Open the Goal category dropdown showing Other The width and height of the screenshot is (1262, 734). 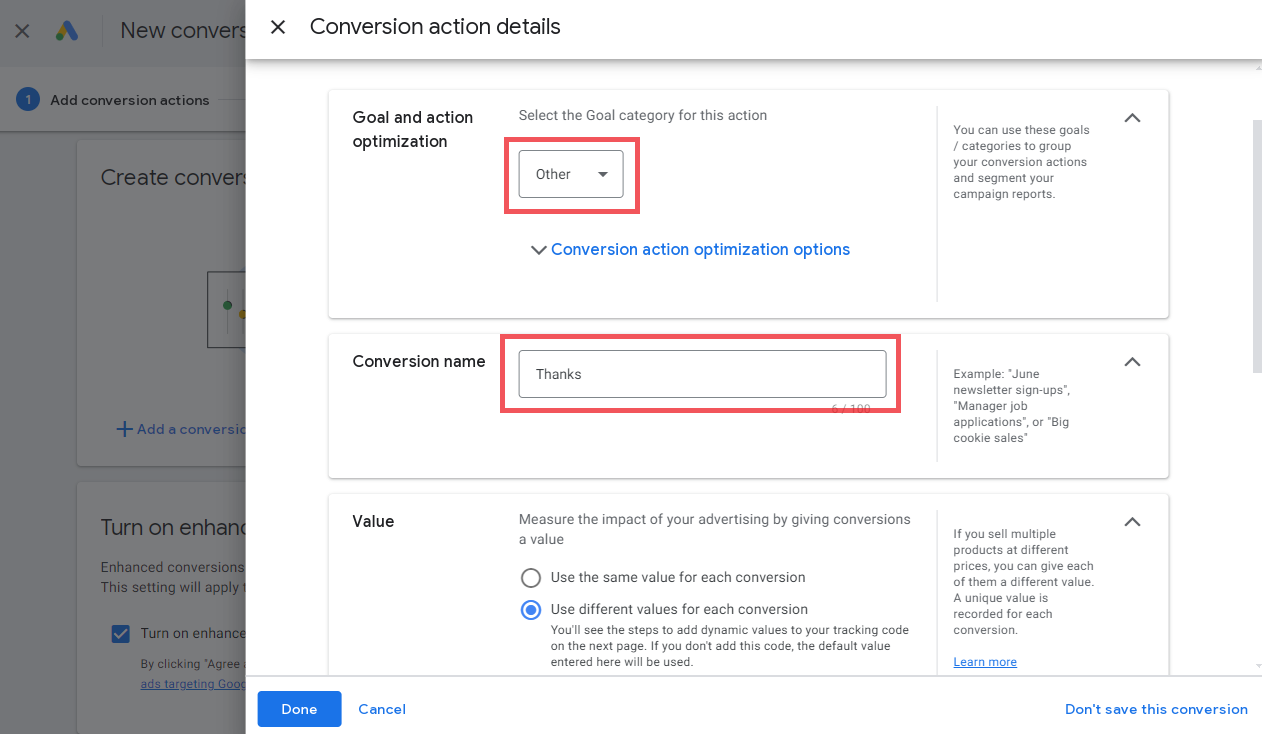[x=571, y=174]
